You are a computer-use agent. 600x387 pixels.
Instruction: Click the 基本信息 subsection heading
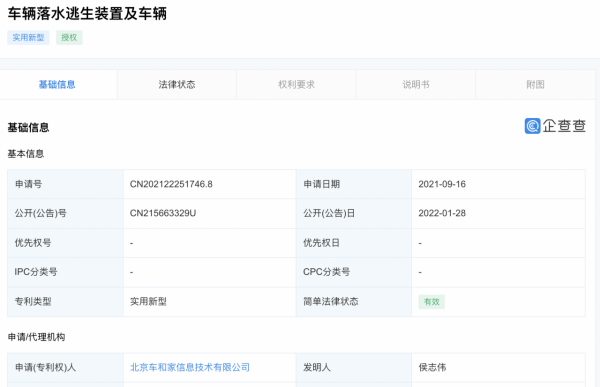pyautogui.click(x=26, y=154)
